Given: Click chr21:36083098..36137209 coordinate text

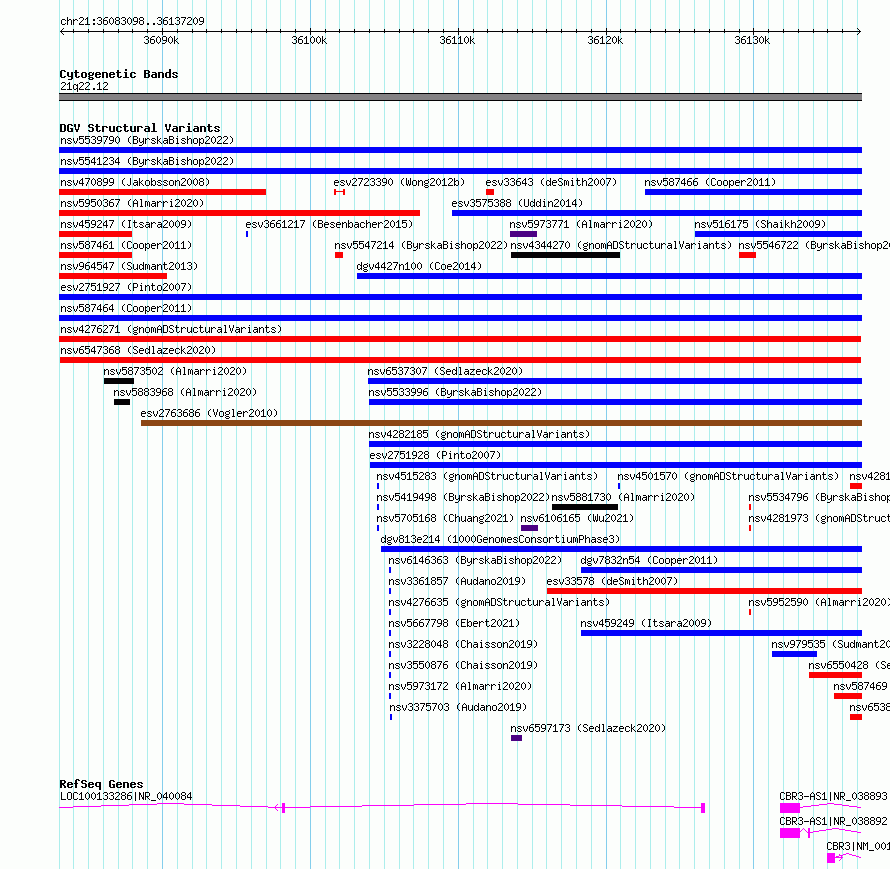Looking at the screenshot, I should pyautogui.click(x=132, y=21).
